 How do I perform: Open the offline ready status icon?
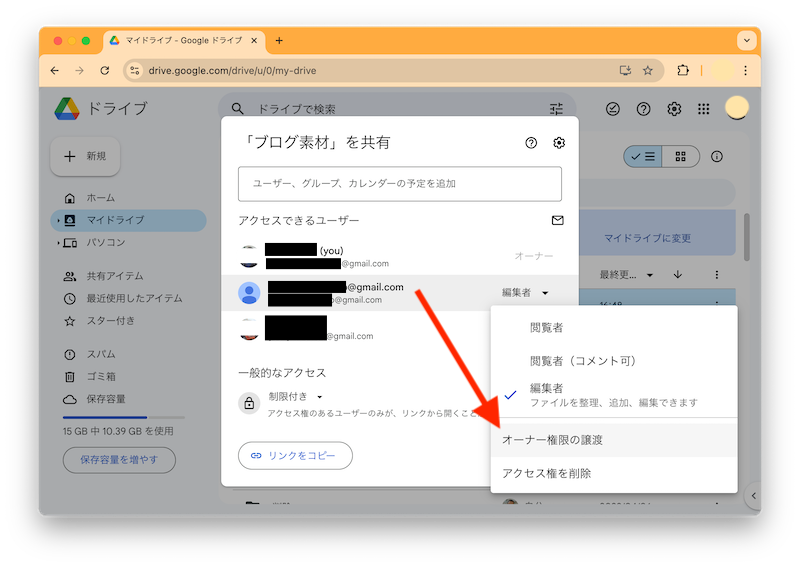point(613,108)
